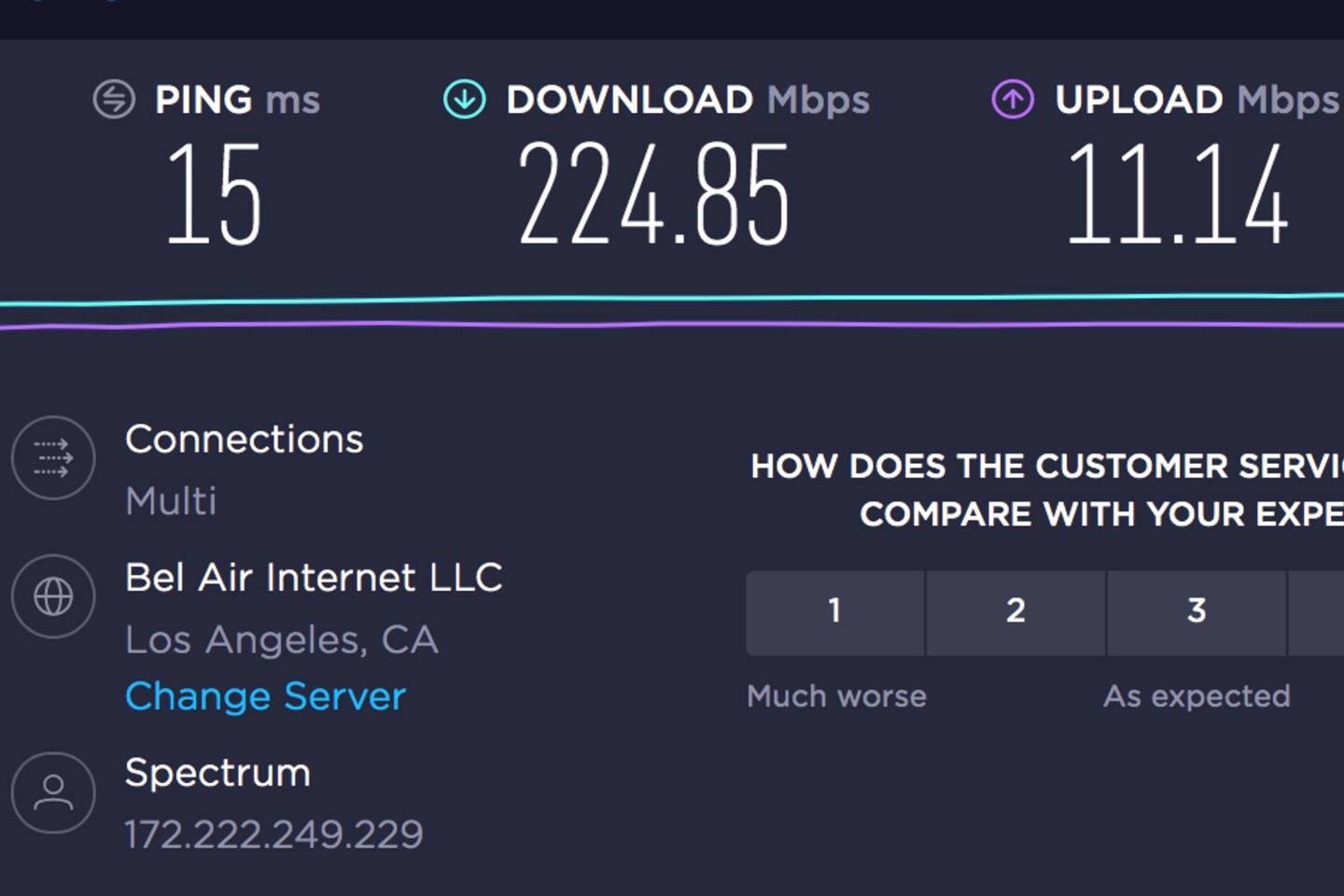Viewport: 1344px width, 896px height.
Task: Click the globe icon next to Bel Air Internet
Action: click(x=53, y=596)
